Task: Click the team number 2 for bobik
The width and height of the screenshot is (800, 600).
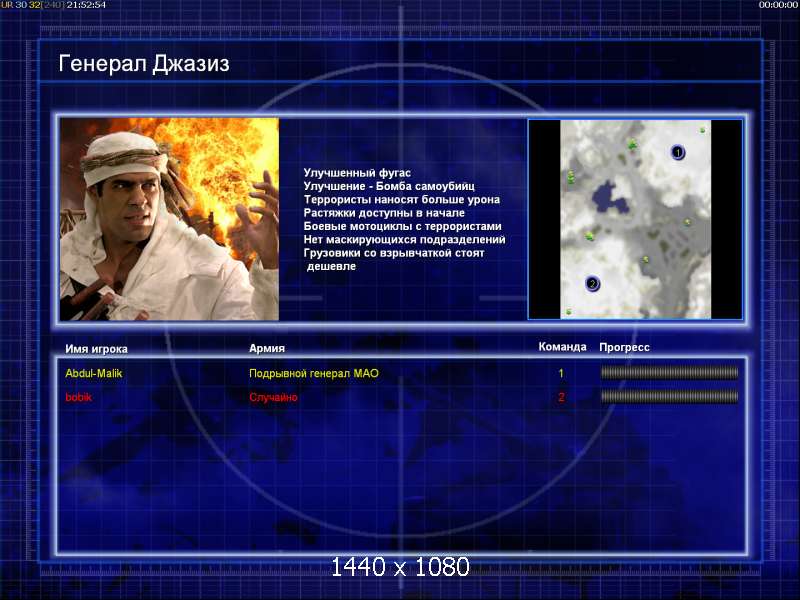Action: pos(561,397)
